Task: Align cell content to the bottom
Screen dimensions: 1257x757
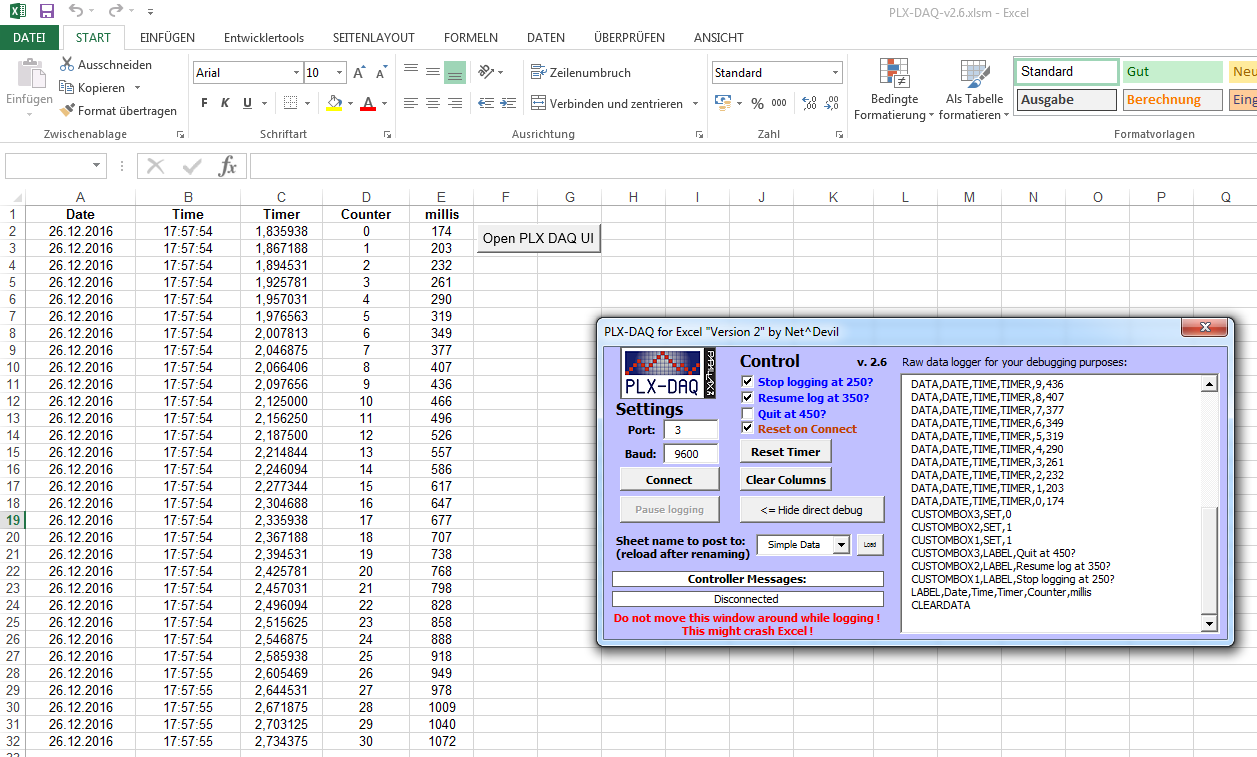Action: (455, 72)
